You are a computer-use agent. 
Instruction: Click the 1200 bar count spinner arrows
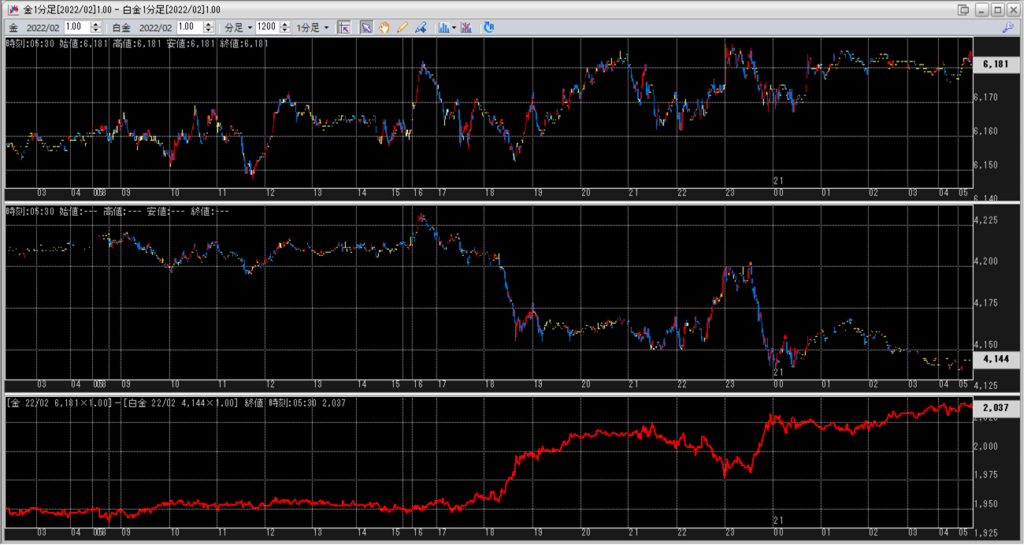pos(285,27)
